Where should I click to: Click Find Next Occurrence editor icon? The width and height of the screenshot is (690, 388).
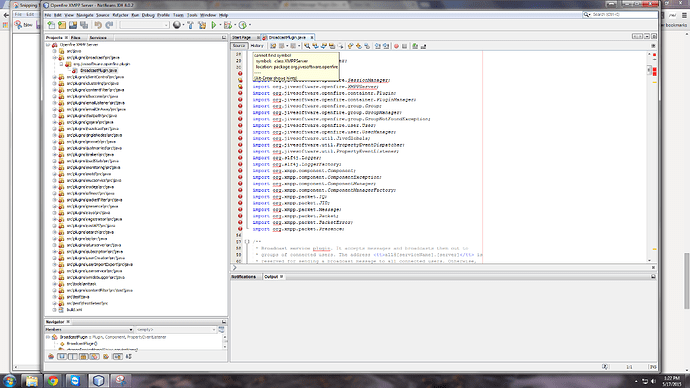(323, 46)
